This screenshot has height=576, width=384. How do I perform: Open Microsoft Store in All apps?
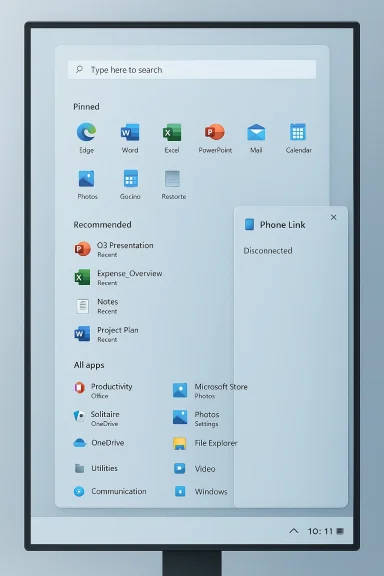[x=210, y=390]
